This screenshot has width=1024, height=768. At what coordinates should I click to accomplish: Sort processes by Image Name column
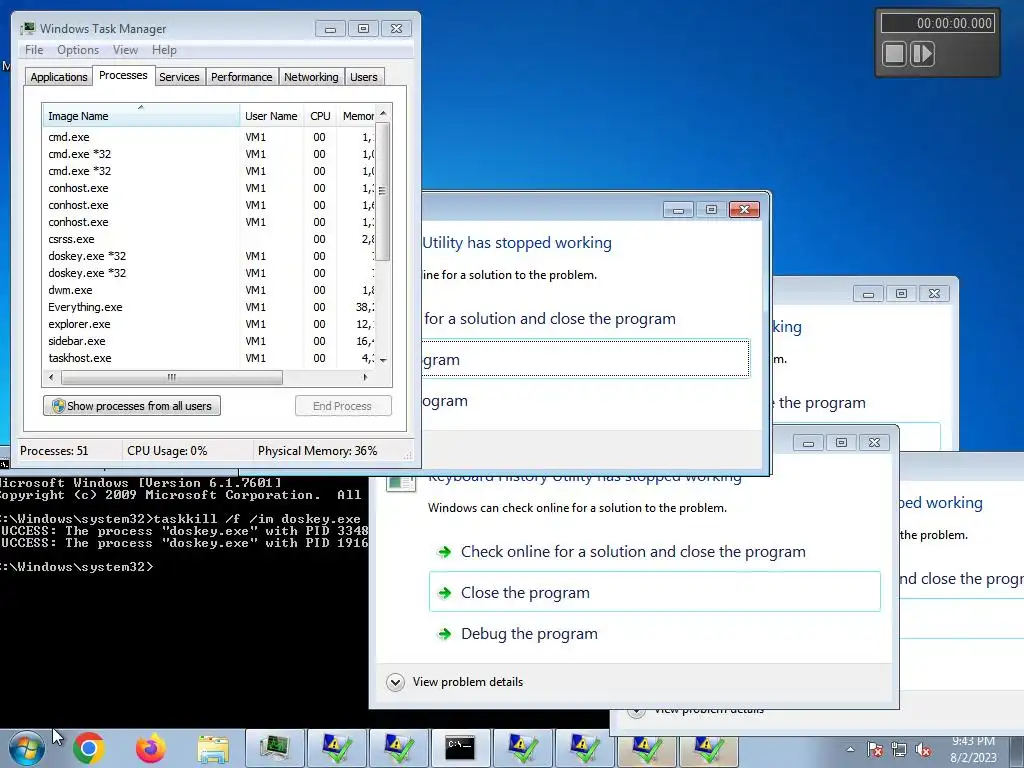141,116
